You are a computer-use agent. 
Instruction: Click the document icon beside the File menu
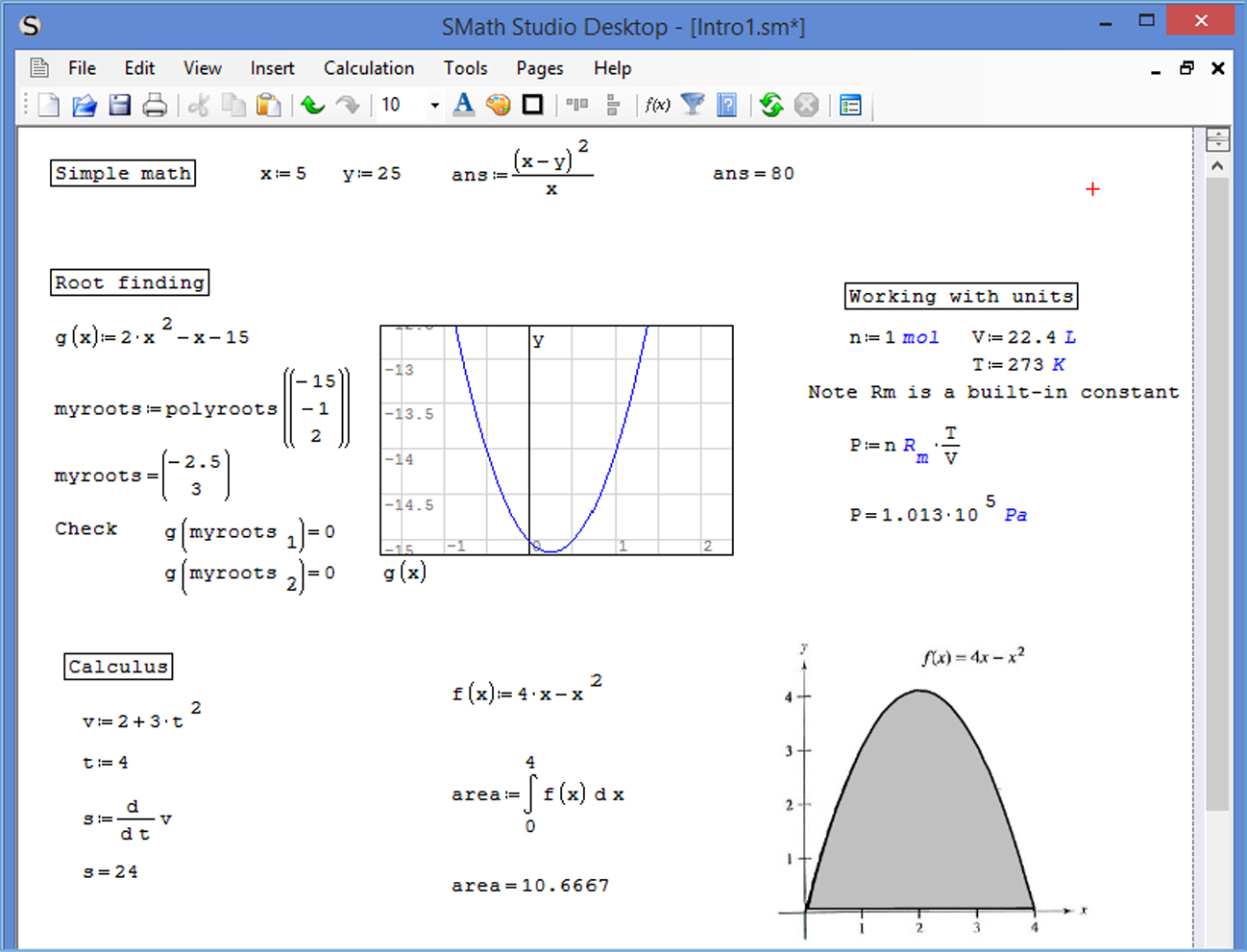pyautogui.click(x=39, y=68)
